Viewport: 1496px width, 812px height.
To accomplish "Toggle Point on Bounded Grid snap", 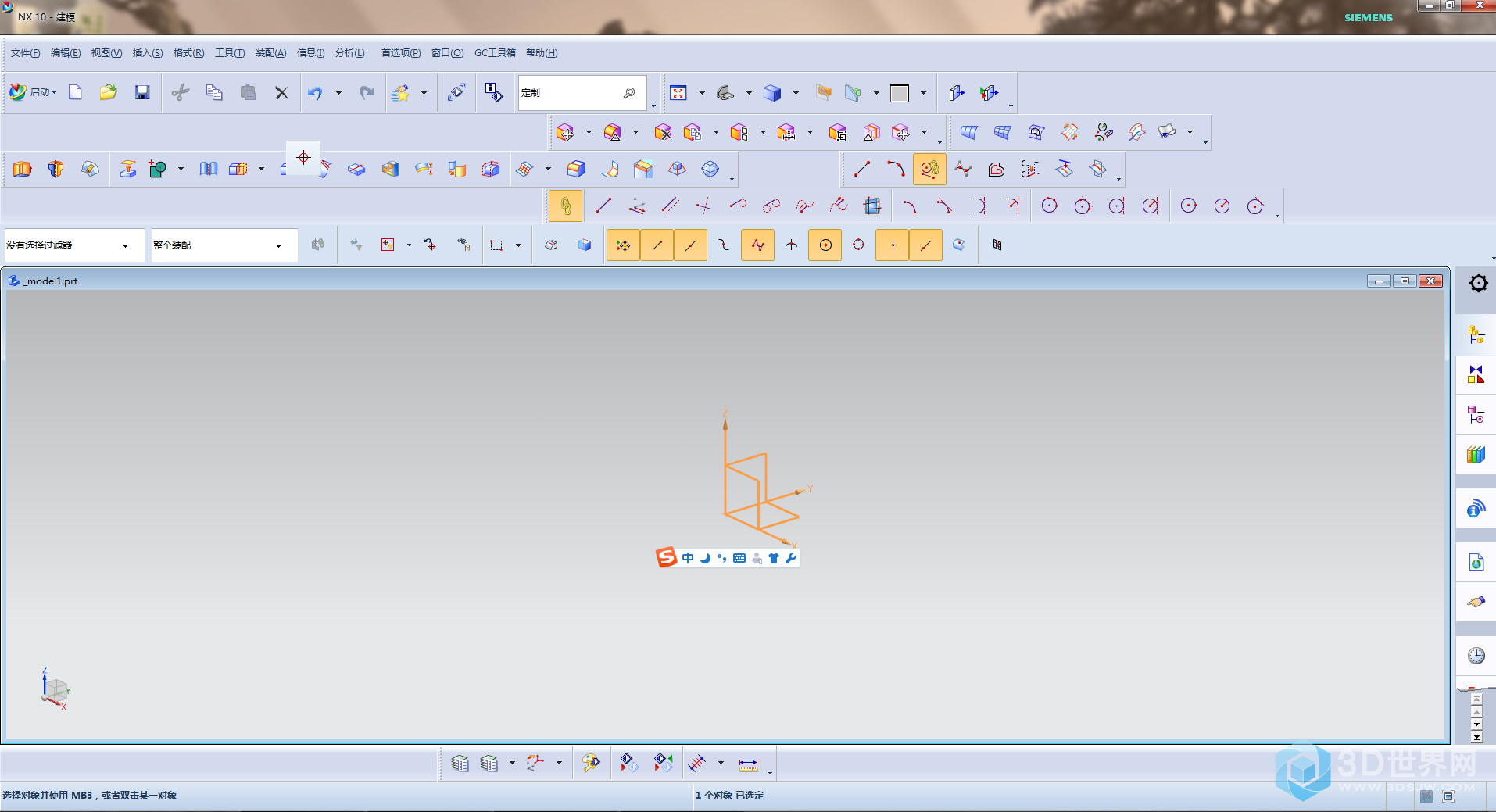I will [x=997, y=245].
